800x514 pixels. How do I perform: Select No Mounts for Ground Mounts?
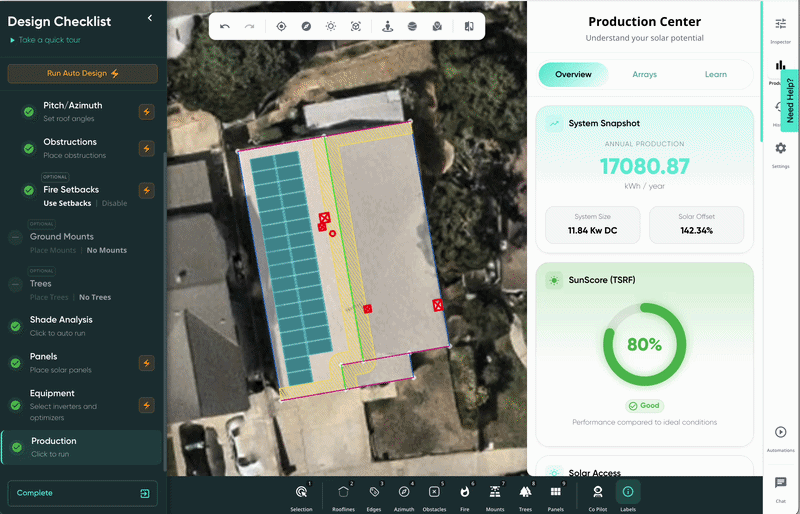pyautogui.click(x=105, y=249)
